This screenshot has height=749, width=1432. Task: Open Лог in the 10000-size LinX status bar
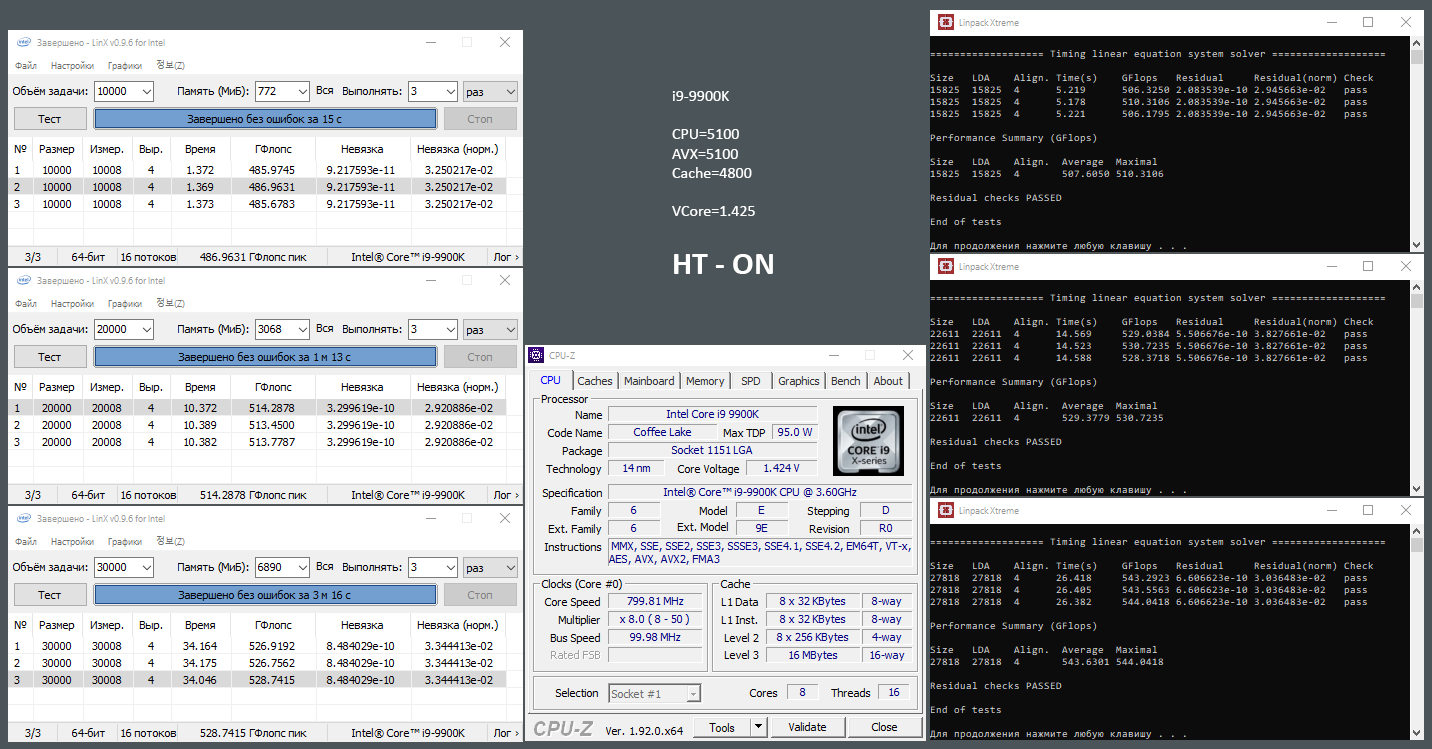[507, 257]
